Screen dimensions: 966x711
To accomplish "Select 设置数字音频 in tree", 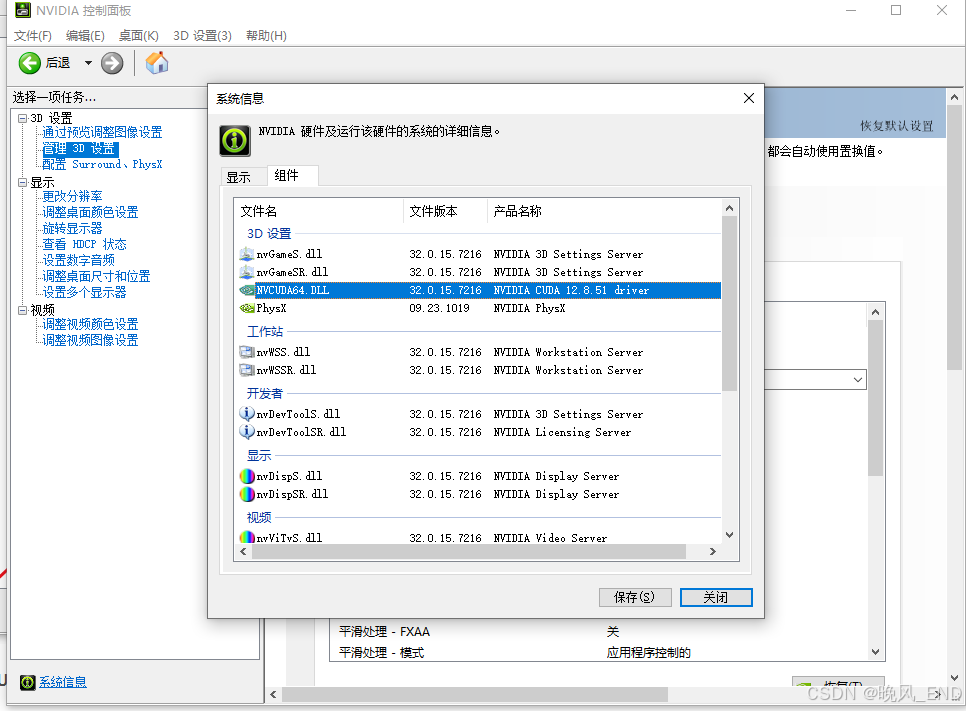I will (78, 261).
